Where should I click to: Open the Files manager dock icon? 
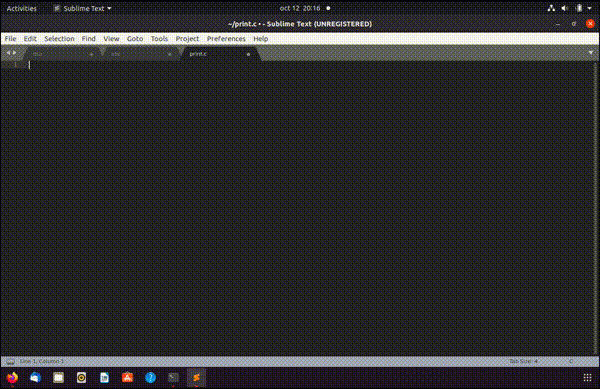pyautogui.click(x=59, y=378)
